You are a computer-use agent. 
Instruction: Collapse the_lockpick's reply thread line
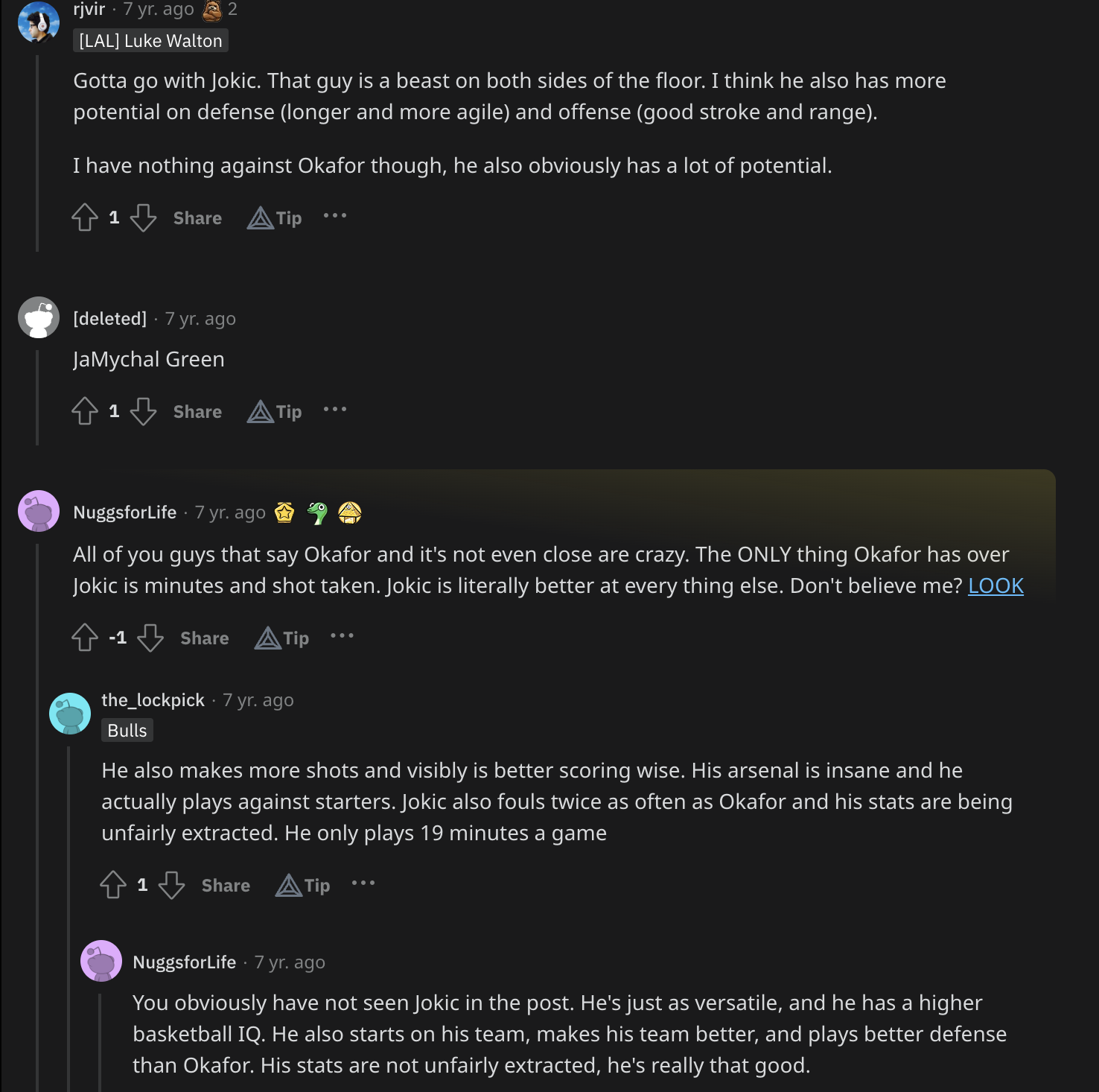point(69,894)
